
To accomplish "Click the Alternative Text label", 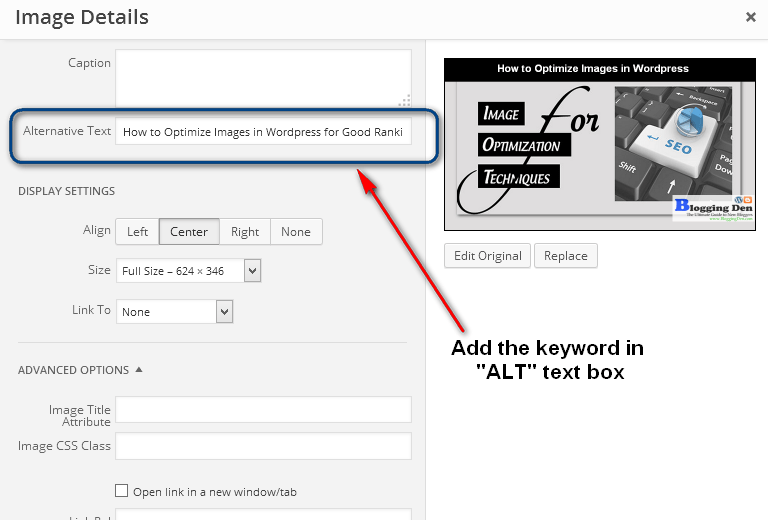I will click(67, 131).
